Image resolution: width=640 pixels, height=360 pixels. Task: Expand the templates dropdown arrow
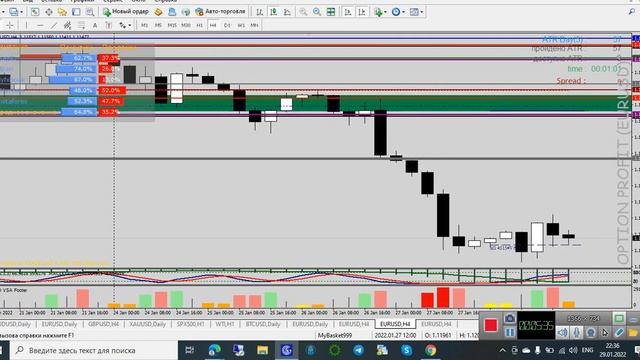[x=422, y=12]
